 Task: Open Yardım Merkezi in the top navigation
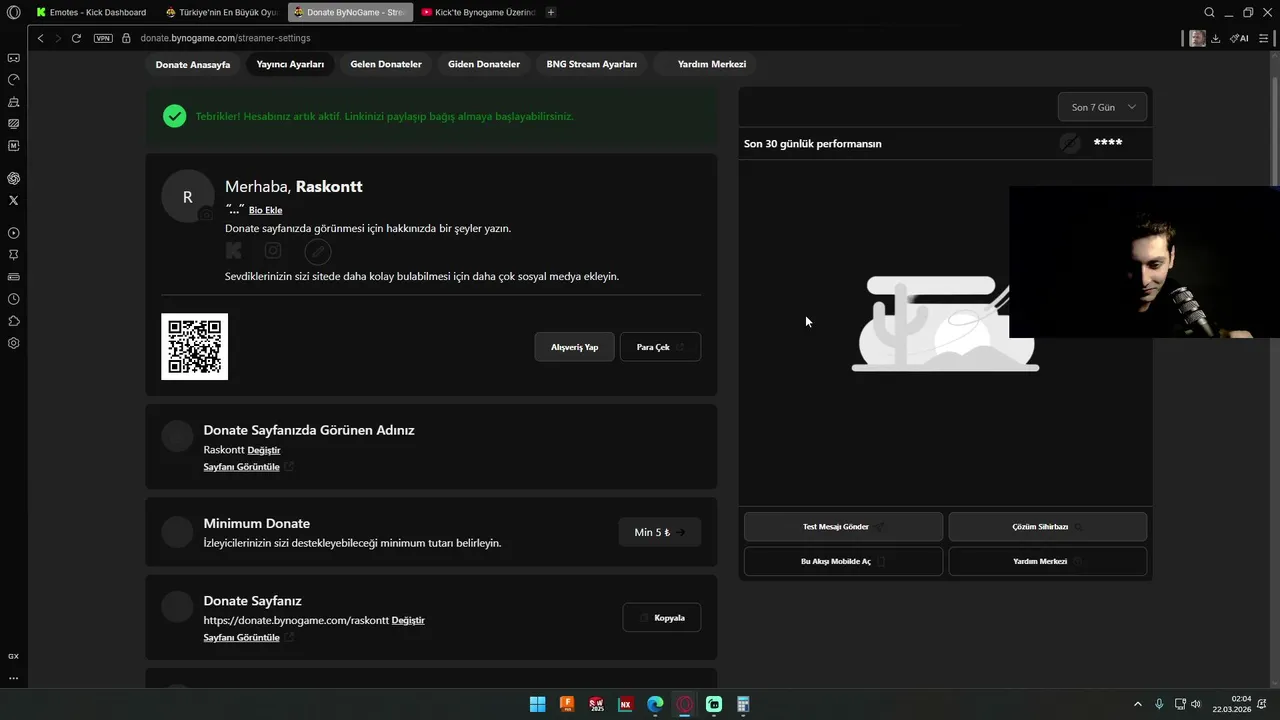tap(705, 64)
